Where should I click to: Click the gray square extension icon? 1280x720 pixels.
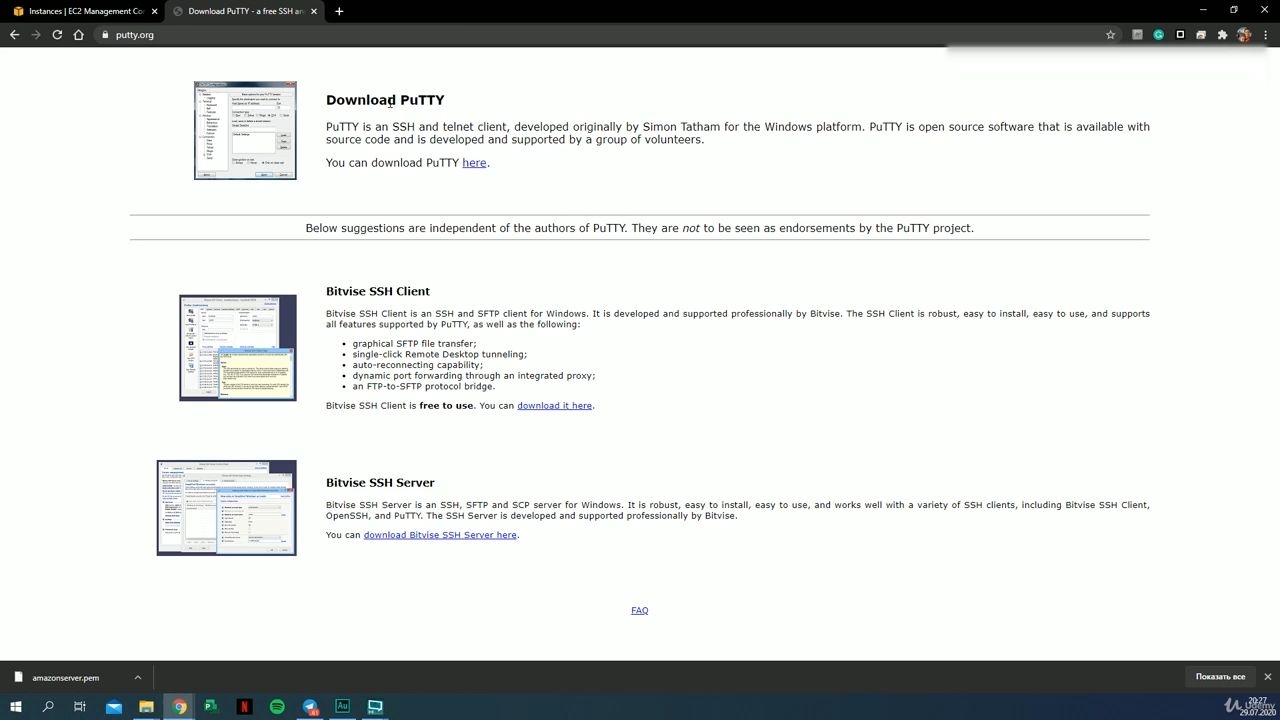[1137, 35]
